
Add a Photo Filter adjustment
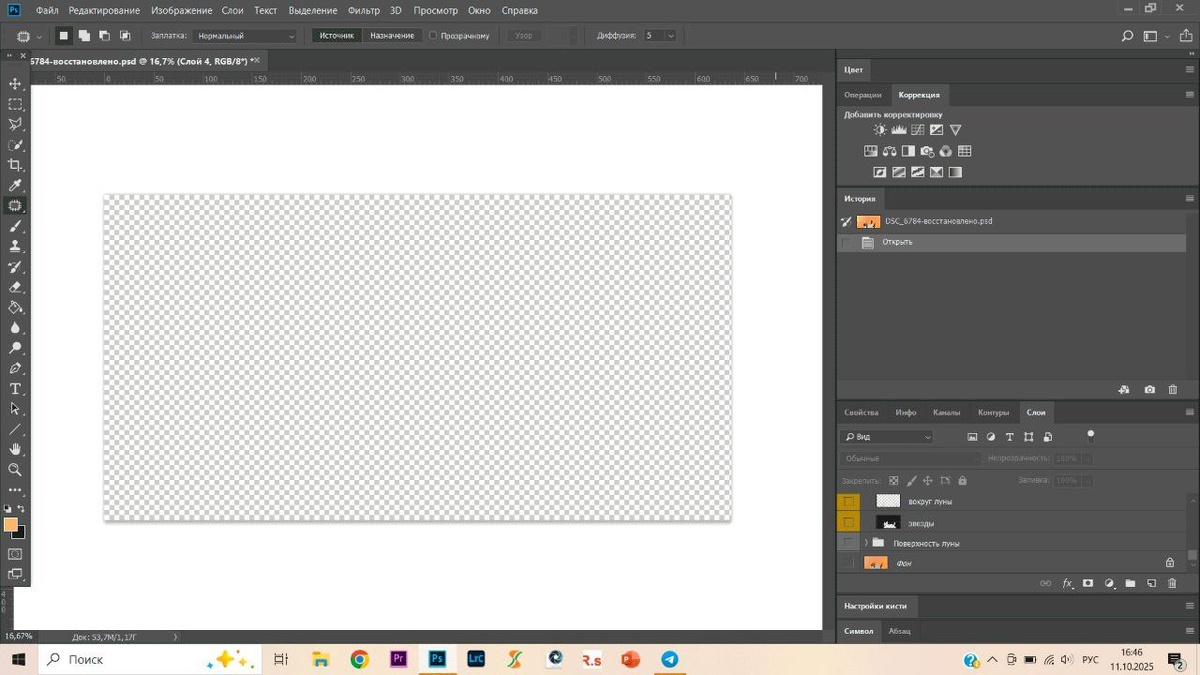pos(927,151)
